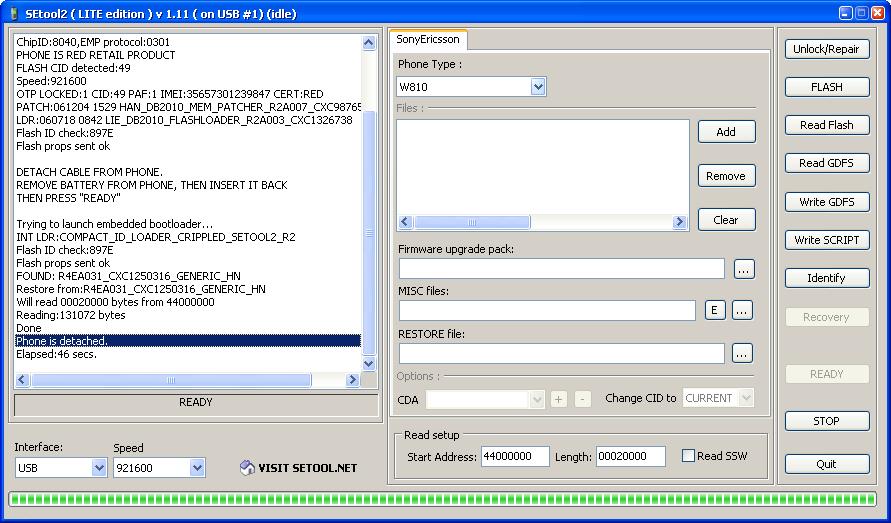Select the SonyEricsson tab

pos(428,39)
